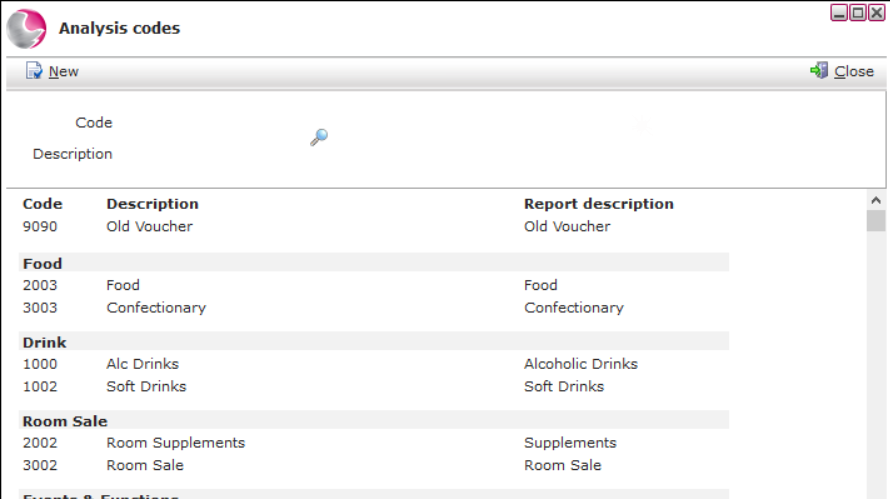Click the Alc Drinks description
The height and width of the screenshot is (499, 890).
tap(142, 364)
